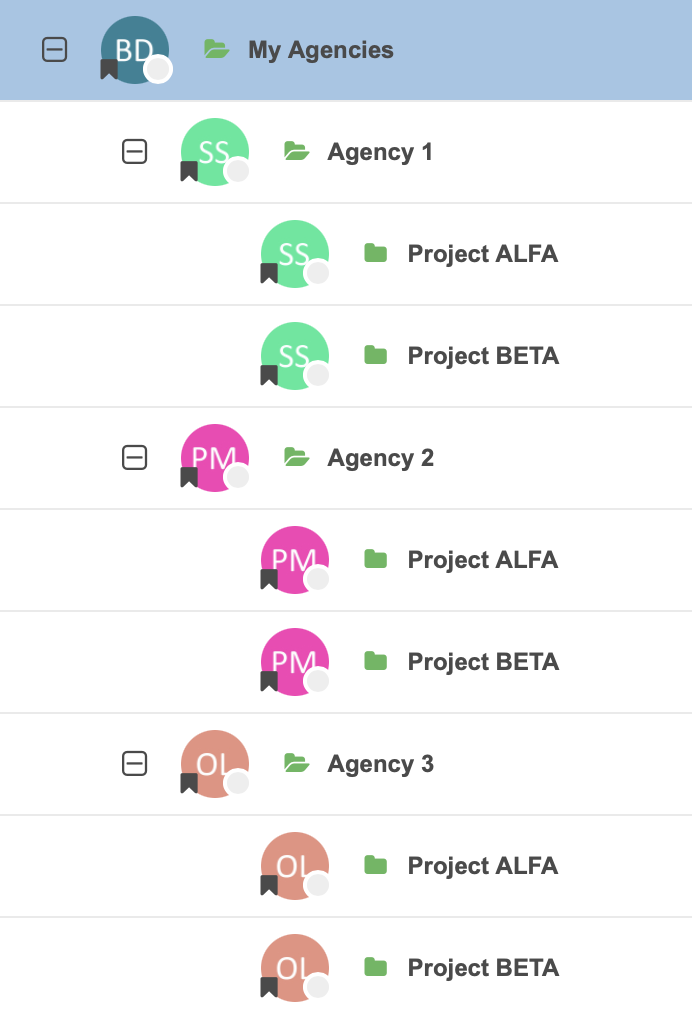692x1016 pixels.
Task: Click the OL avatar beside Agency 3
Action: point(215,762)
